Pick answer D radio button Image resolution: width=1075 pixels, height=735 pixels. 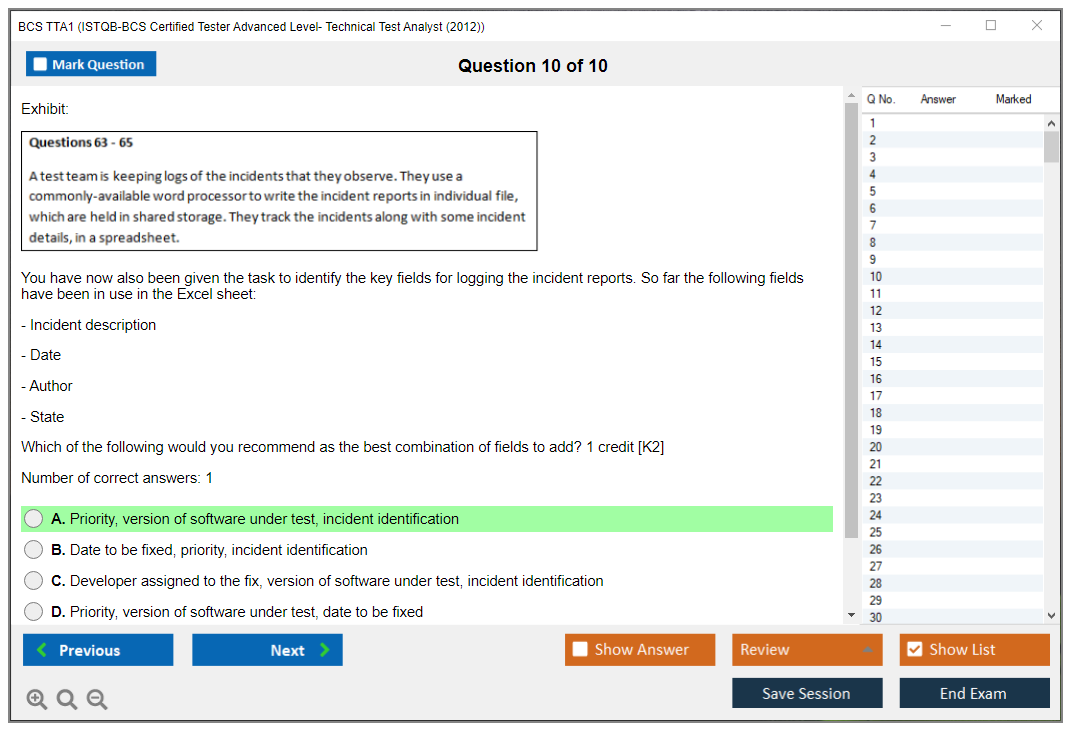[34, 612]
